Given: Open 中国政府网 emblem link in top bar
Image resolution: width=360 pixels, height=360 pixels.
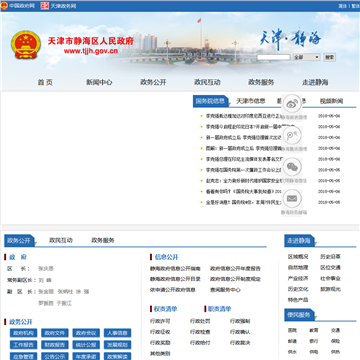Looking at the screenshot, I should 18,6.
